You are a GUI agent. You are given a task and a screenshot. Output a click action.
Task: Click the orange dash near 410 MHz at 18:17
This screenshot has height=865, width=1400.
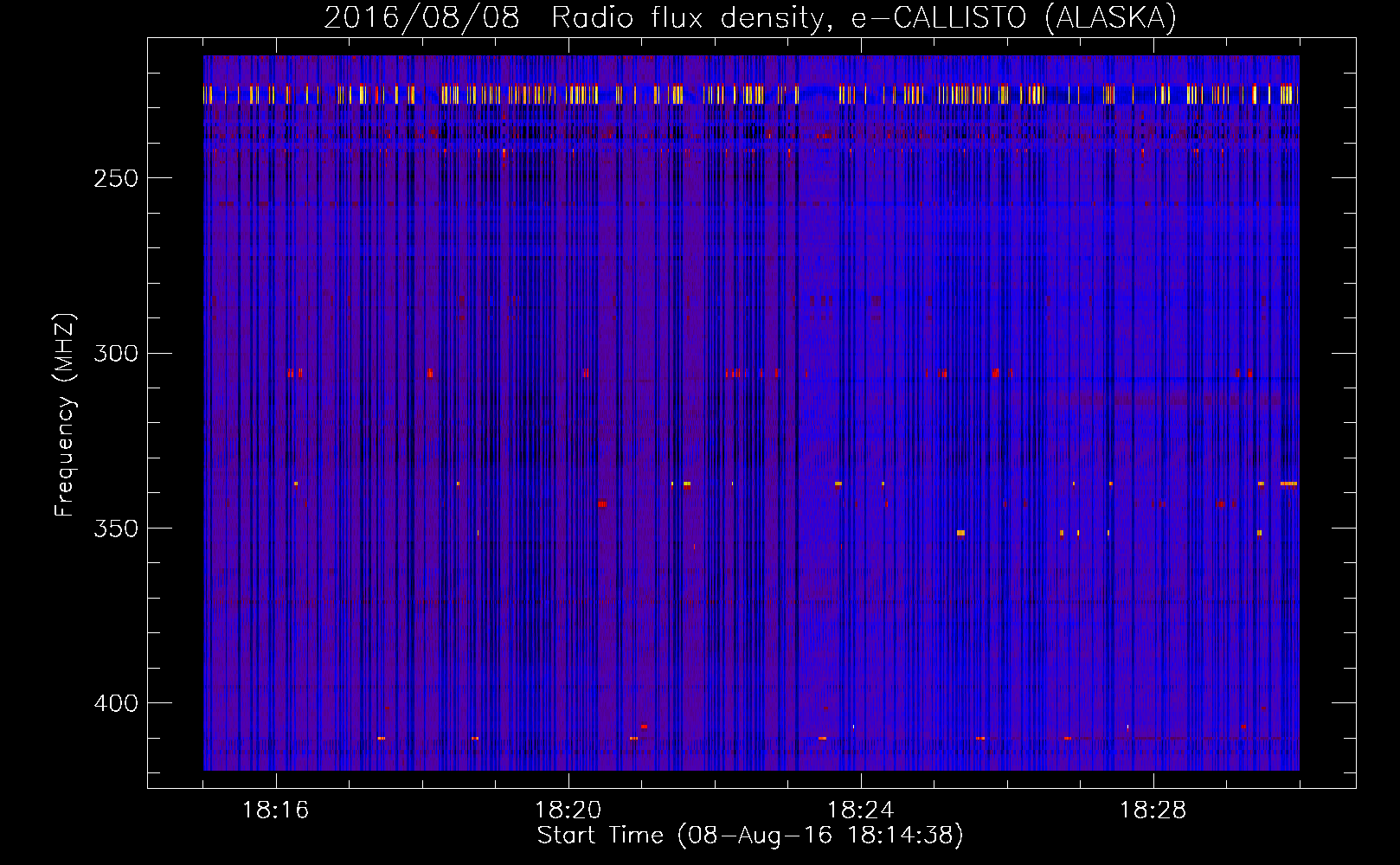click(x=381, y=738)
